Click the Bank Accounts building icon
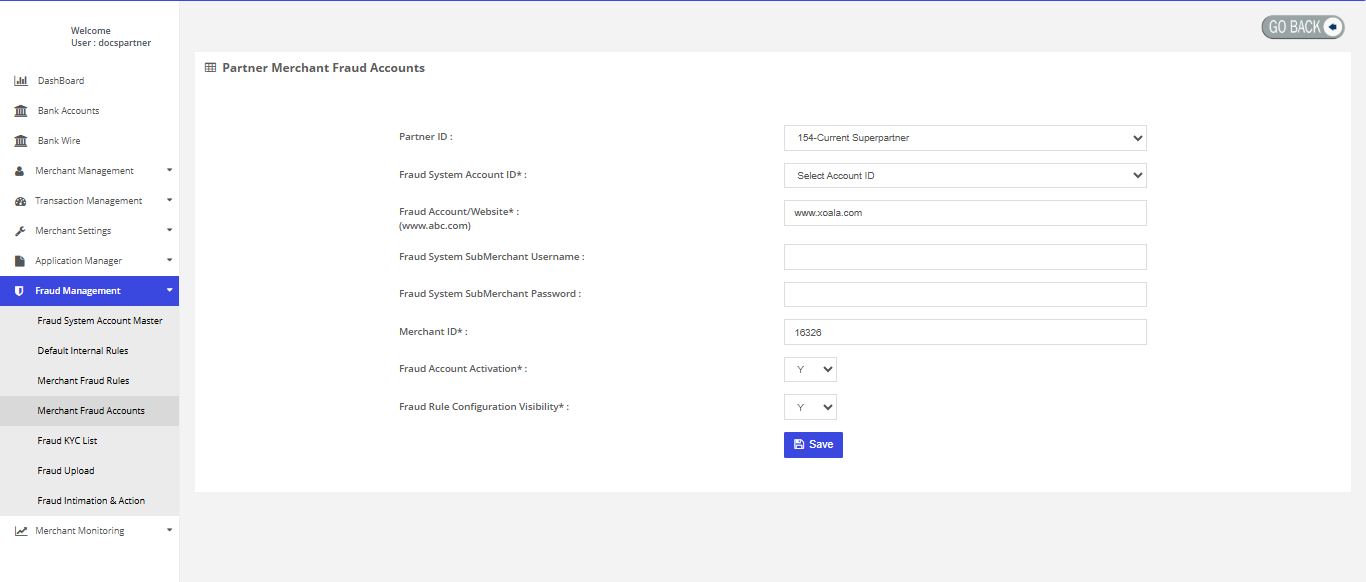 [20, 111]
